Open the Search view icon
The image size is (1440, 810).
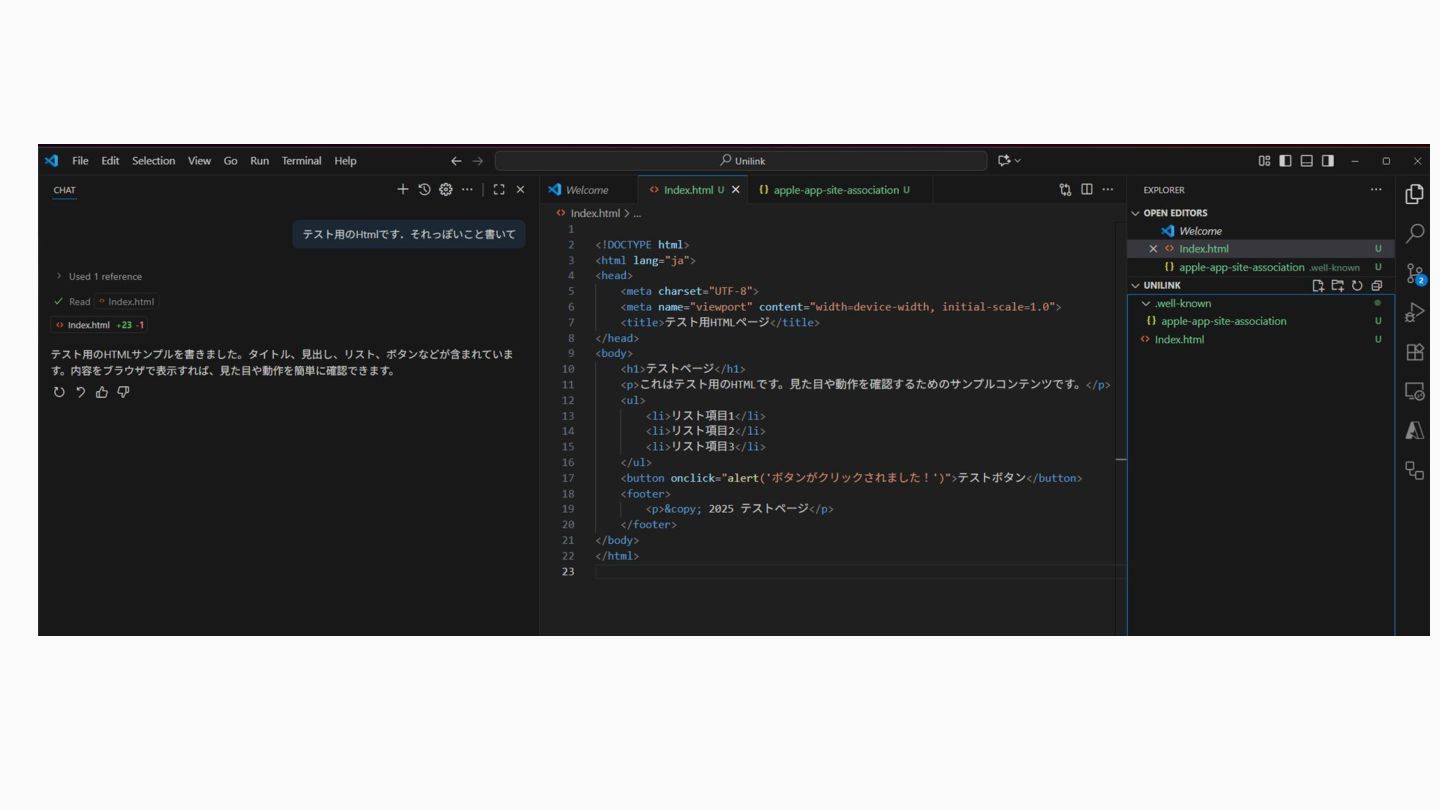click(1414, 233)
